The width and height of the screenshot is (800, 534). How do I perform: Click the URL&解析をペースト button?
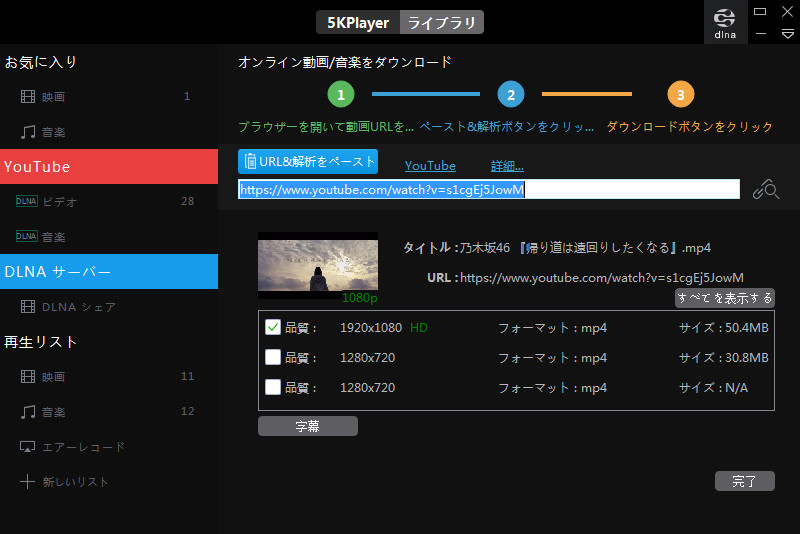(x=308, y=162)
